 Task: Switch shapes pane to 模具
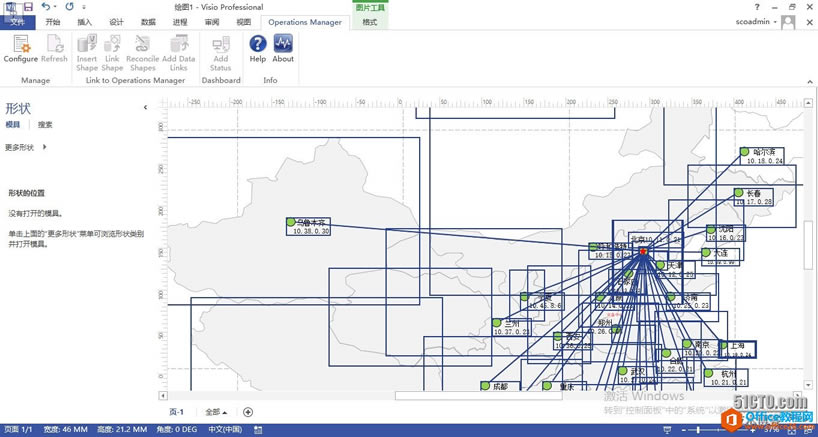13,125
